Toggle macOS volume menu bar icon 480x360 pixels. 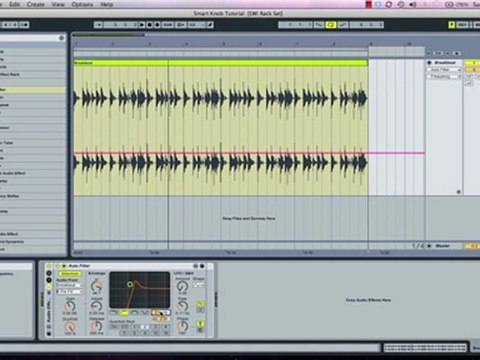click(413, 4)
